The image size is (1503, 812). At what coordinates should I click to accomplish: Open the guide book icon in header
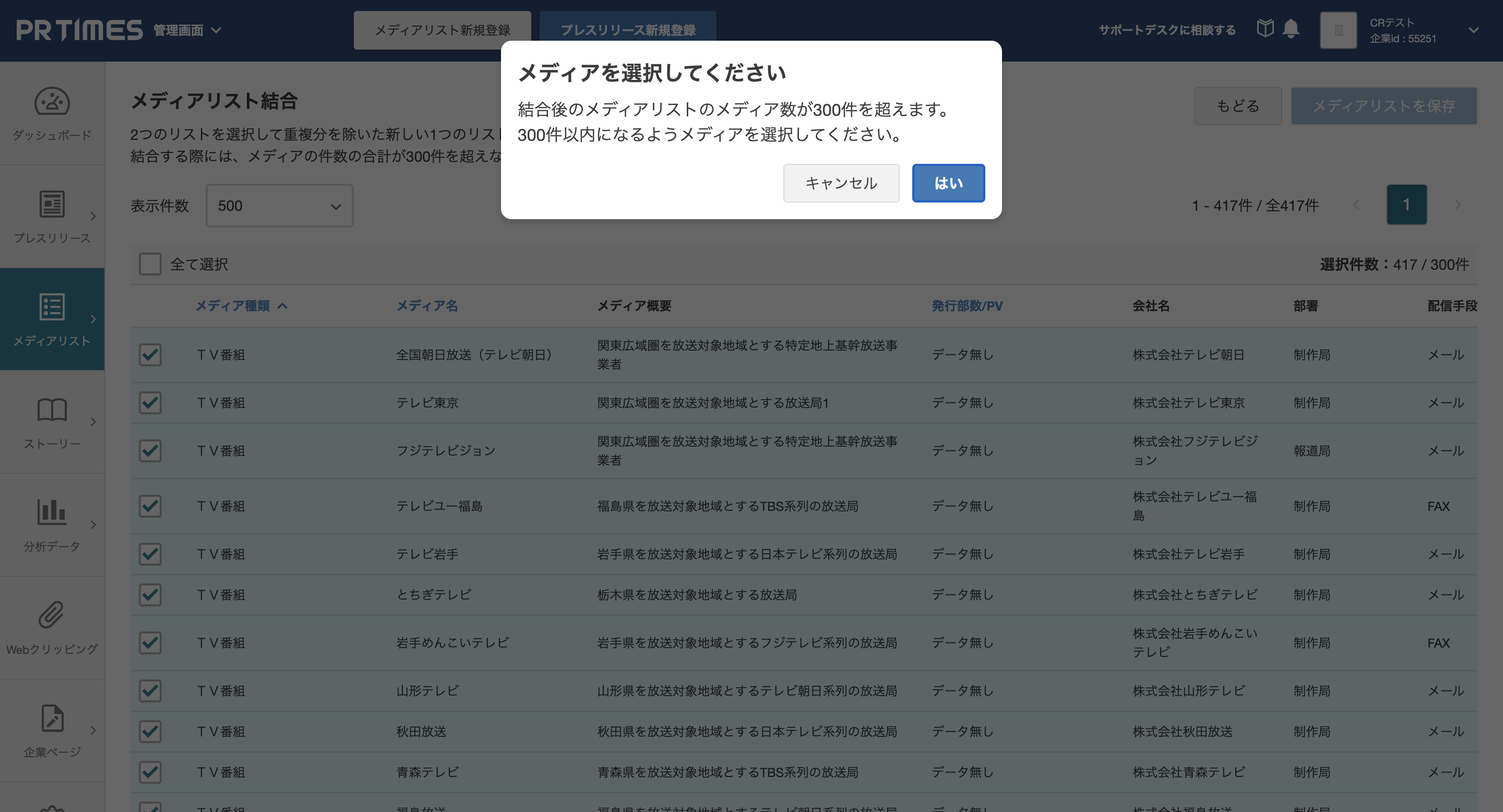pos(1265,28)
